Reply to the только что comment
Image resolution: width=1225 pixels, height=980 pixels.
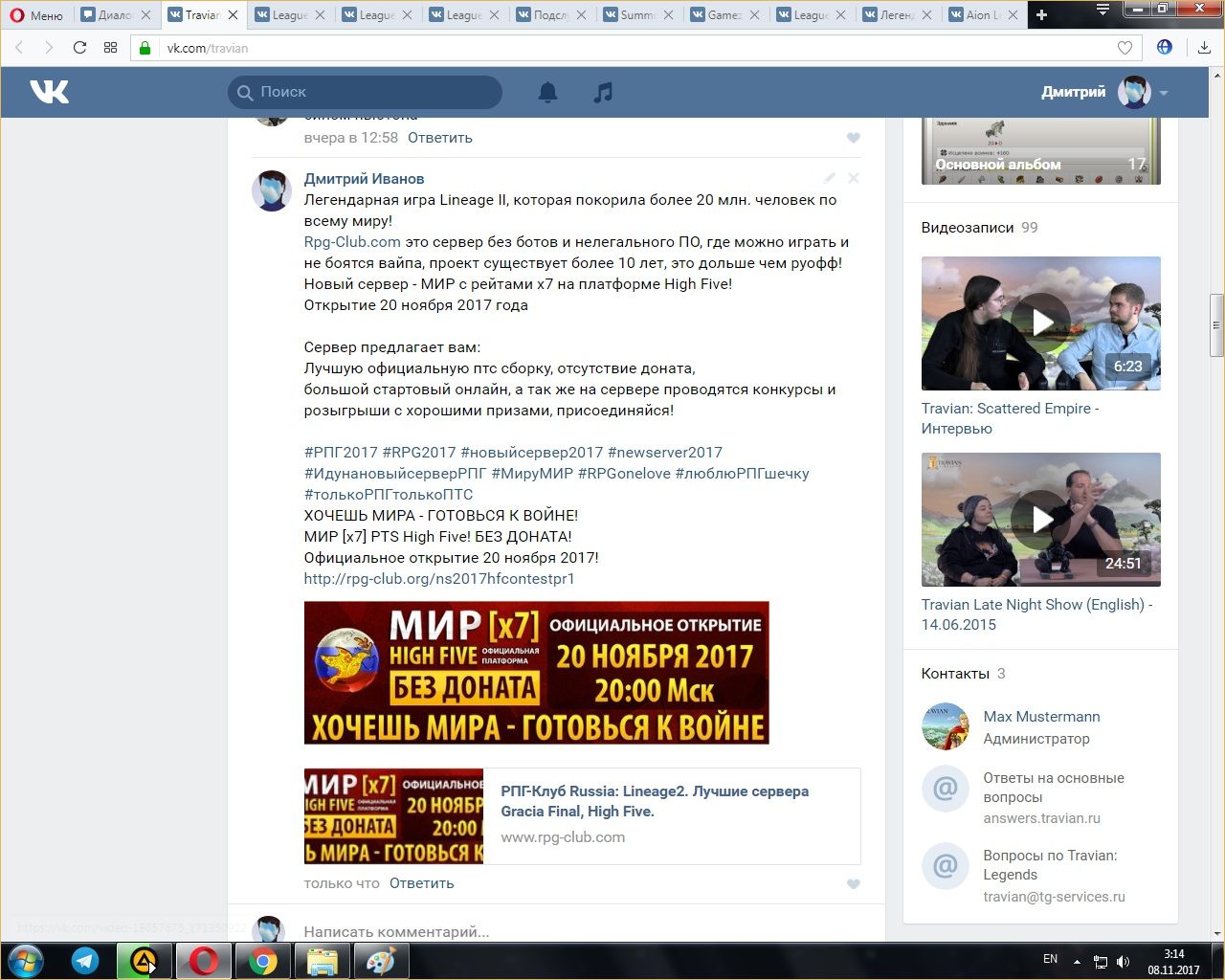coord(422,883)
